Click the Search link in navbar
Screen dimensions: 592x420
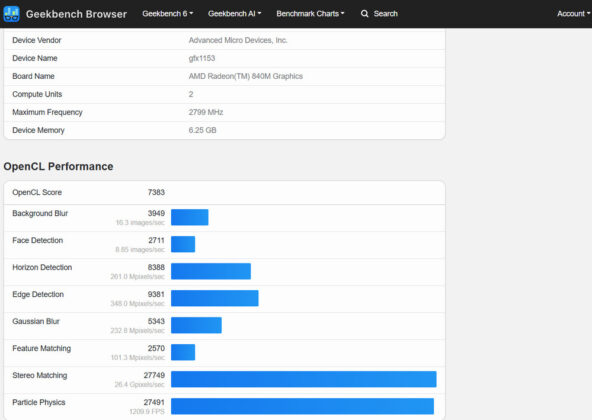pyautogui.click(x=385, y=14)
